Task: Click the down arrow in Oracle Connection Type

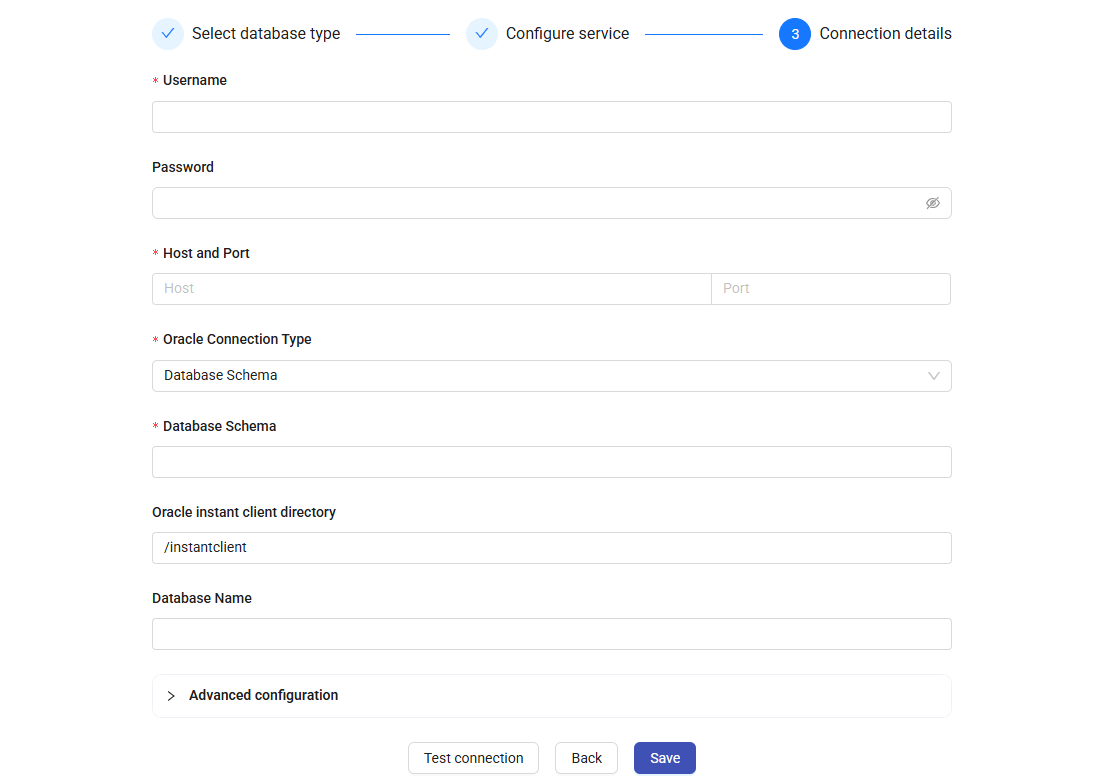Action: (933, 376)
